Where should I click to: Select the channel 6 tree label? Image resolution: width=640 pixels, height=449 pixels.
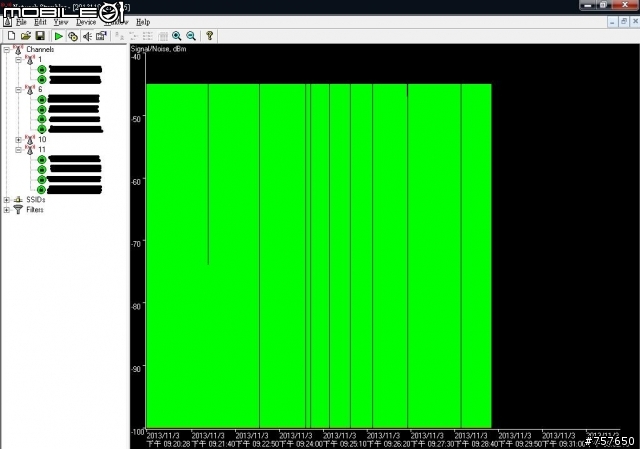coord(40,89)
